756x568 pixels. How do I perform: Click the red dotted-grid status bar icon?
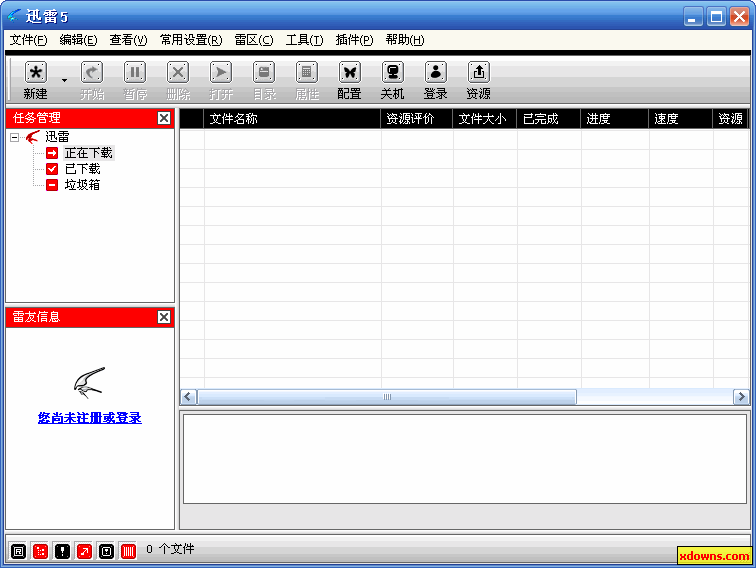point(40,551)
